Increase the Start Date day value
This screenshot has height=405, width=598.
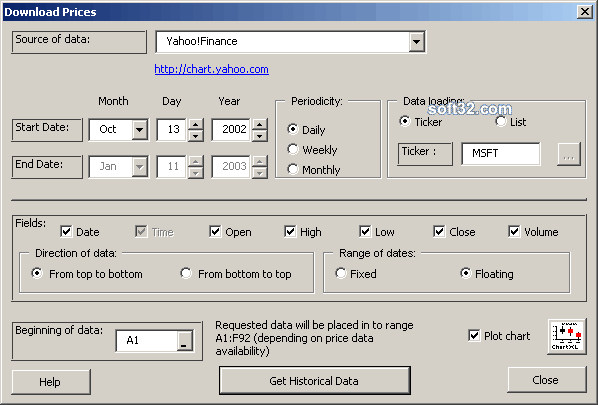(195, 124)
